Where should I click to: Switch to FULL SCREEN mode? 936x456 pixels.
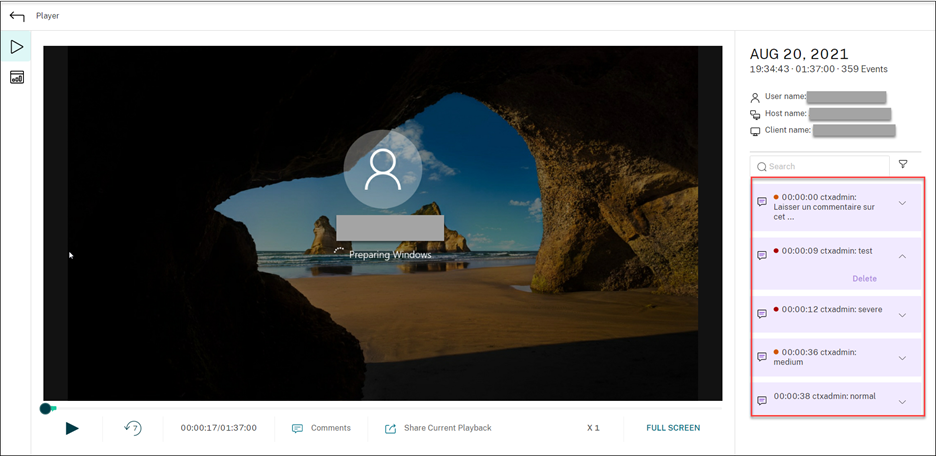[673, 428]
